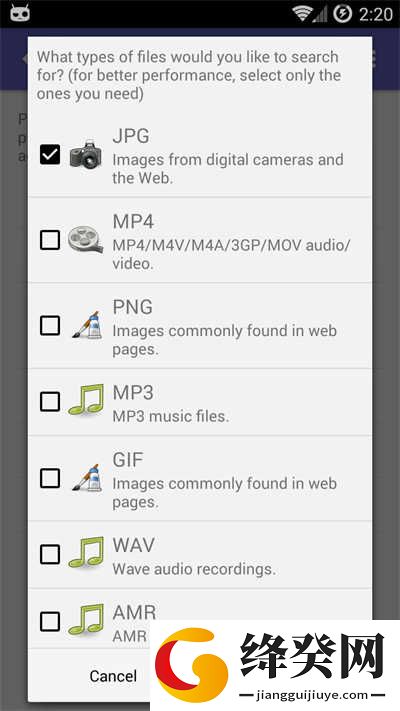
Task: Click the music note icon beside AMR
Action: [x=86, y=620]
